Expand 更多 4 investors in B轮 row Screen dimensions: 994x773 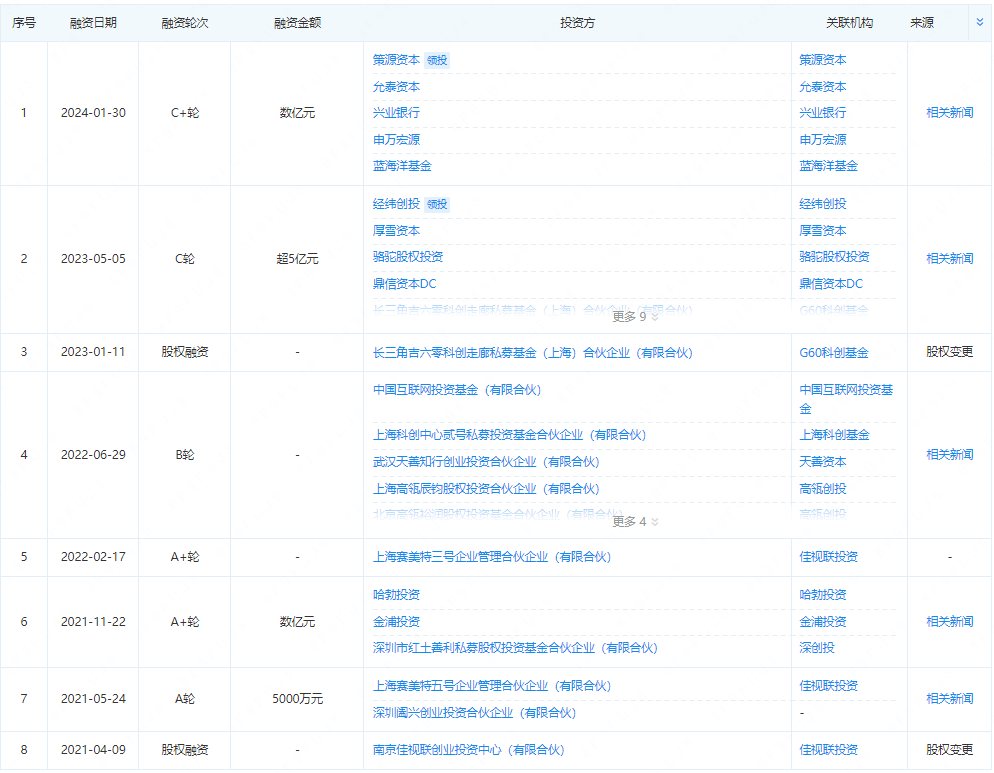[635, 521]
